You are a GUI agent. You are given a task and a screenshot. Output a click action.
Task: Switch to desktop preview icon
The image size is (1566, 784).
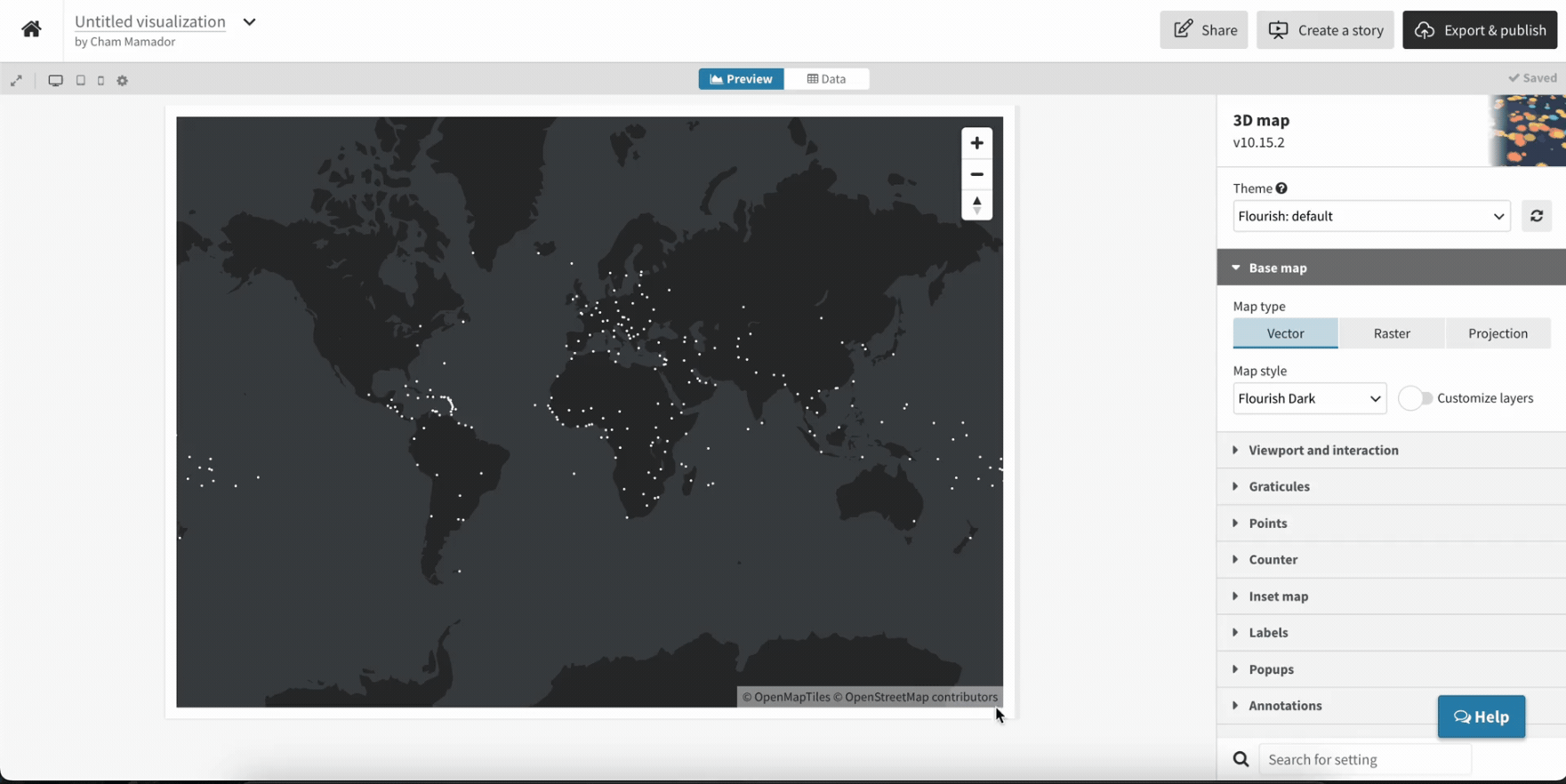[55, 80]
